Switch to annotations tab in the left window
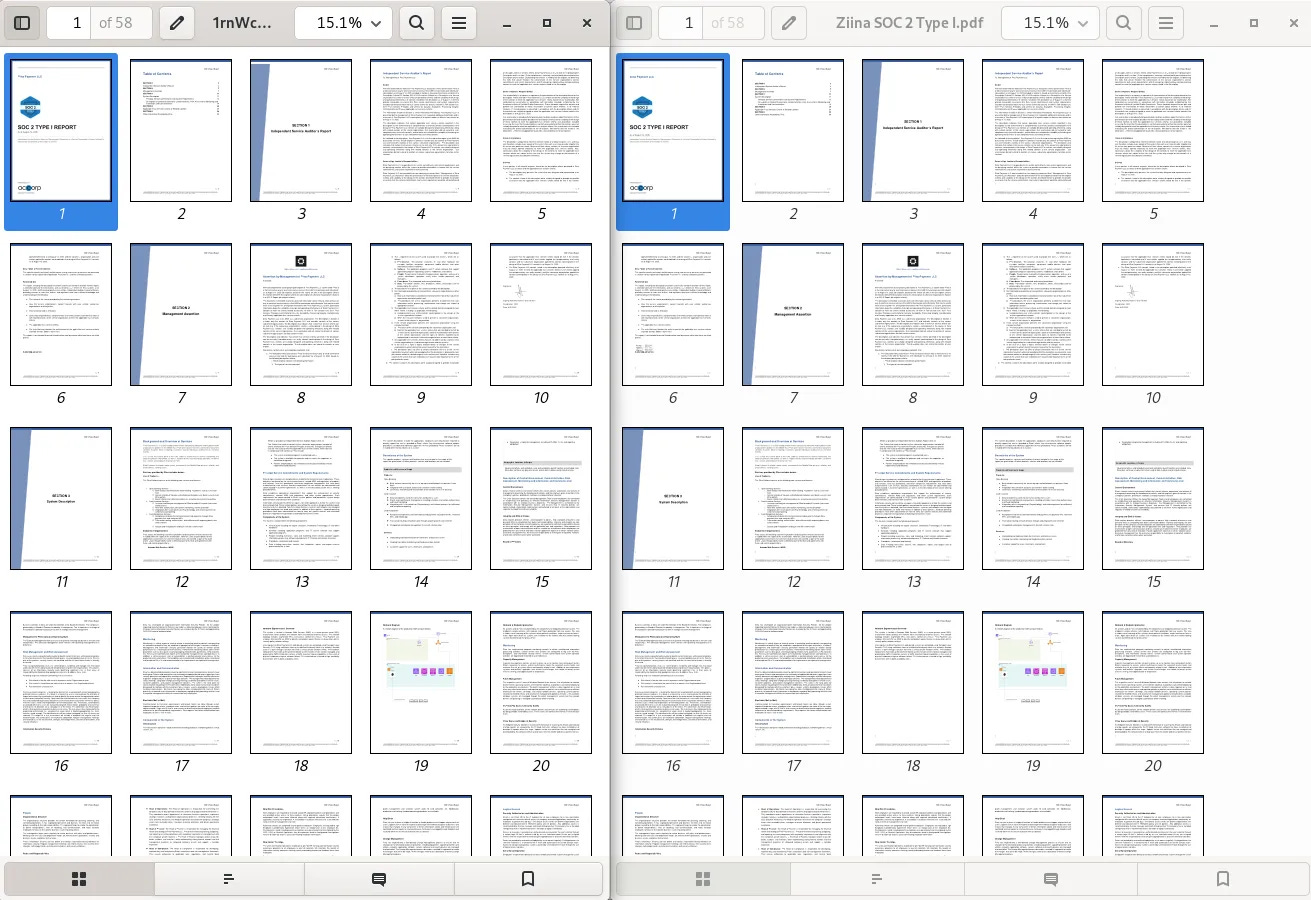The image size is (1311, 900). pyautogui.click(x=379, y=879)
